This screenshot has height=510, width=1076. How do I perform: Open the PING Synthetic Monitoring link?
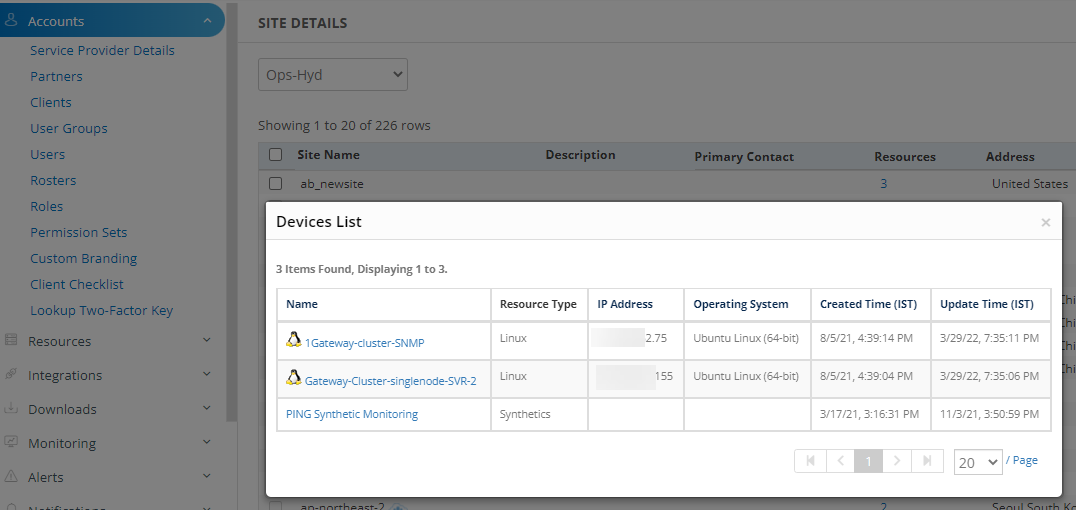[352, 414]
